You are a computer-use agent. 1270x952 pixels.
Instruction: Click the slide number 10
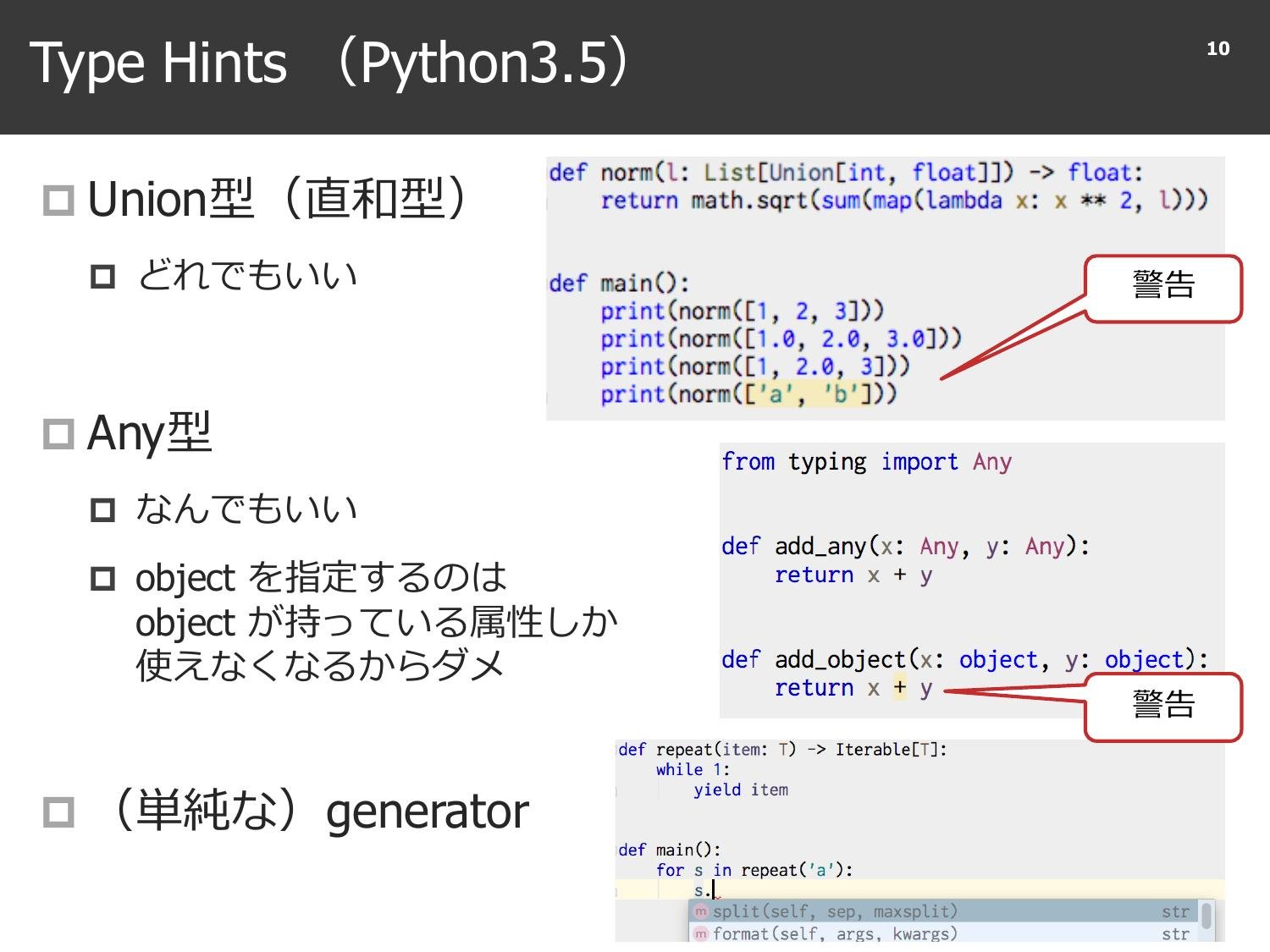click(1218, 49)
